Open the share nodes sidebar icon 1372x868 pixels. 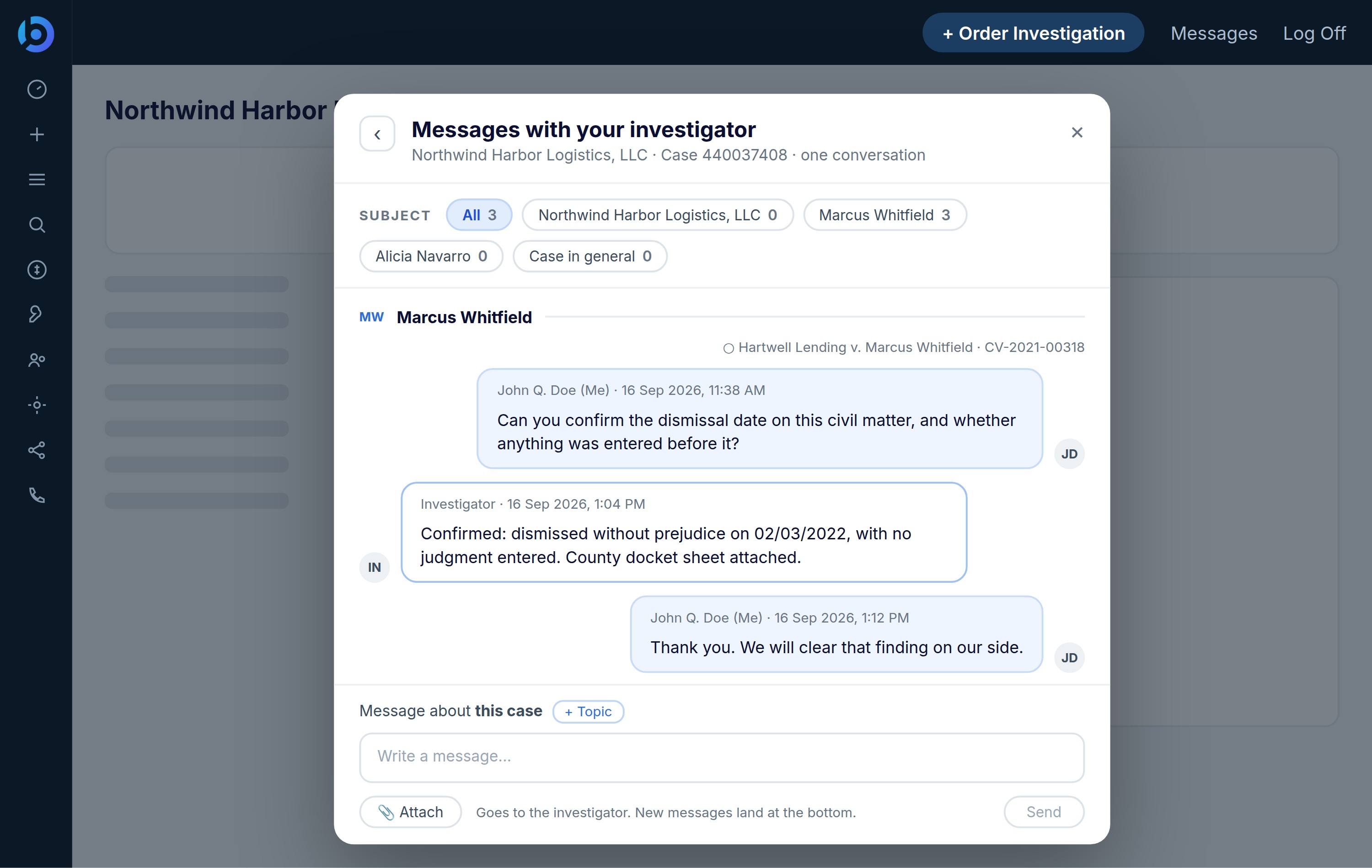(x=37, y=451)
